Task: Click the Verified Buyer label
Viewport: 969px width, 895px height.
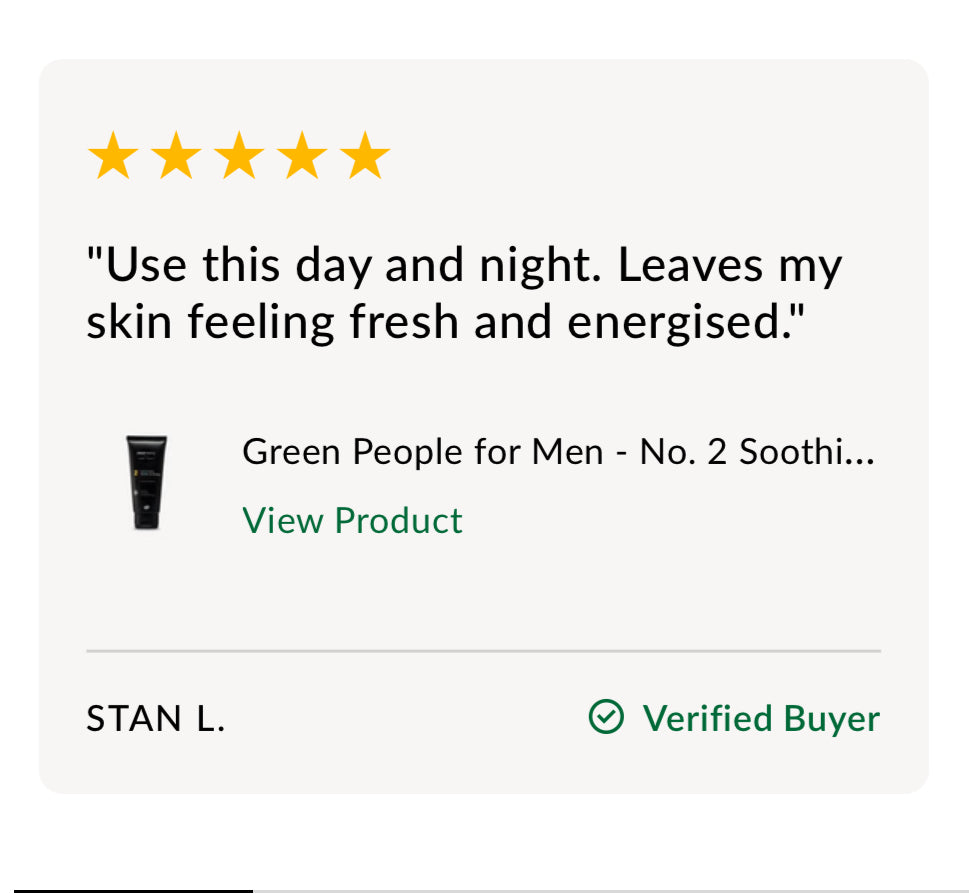Action: click(761, 718)
